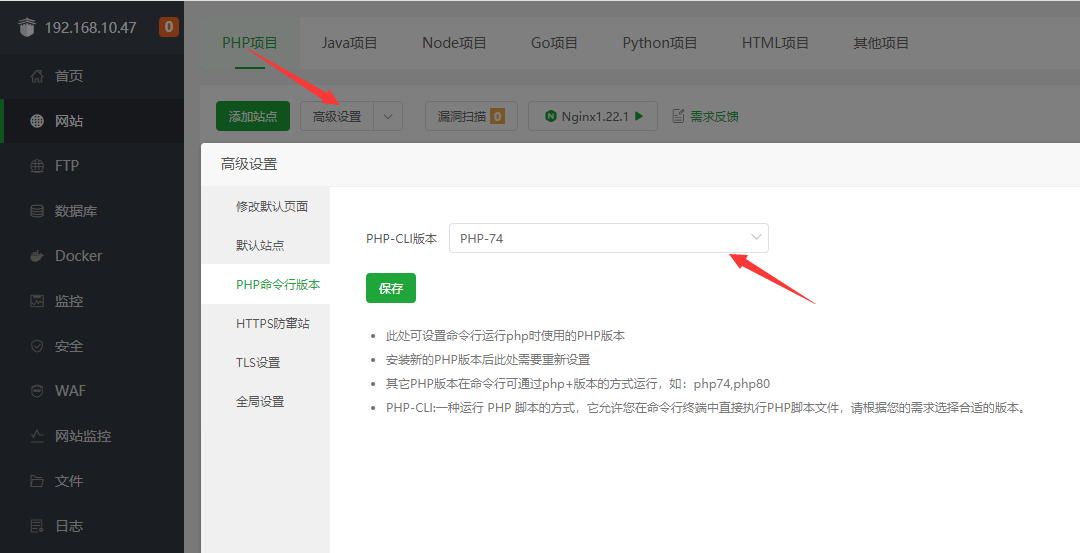Screen dimensions: 1080x553
Task: Click the folder icon beside 文件
Action: [37, 481]
